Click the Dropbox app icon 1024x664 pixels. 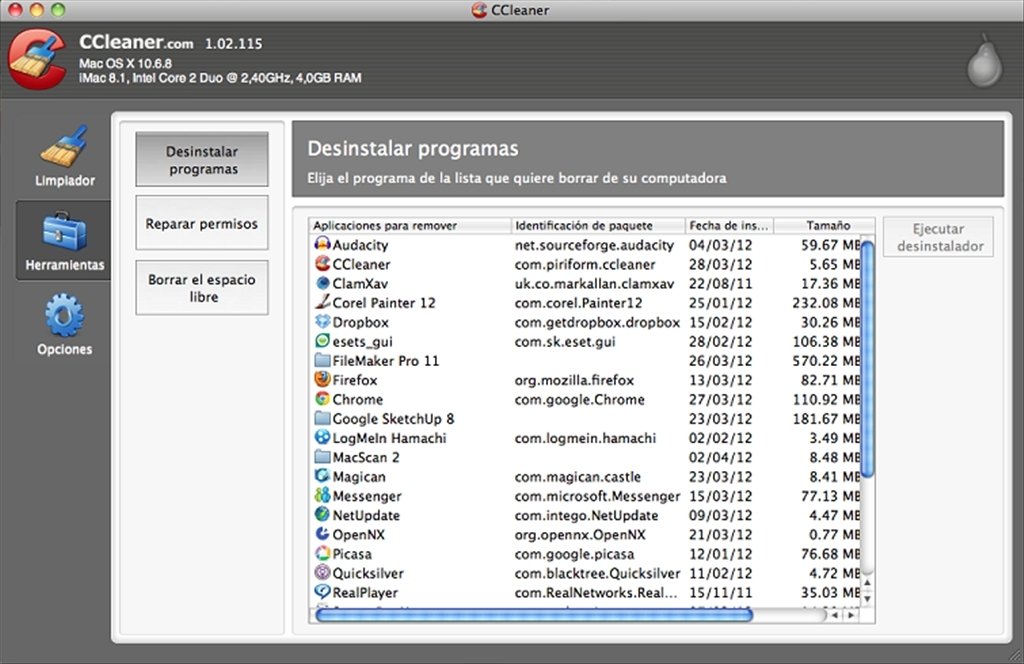[x=322, y=322]
